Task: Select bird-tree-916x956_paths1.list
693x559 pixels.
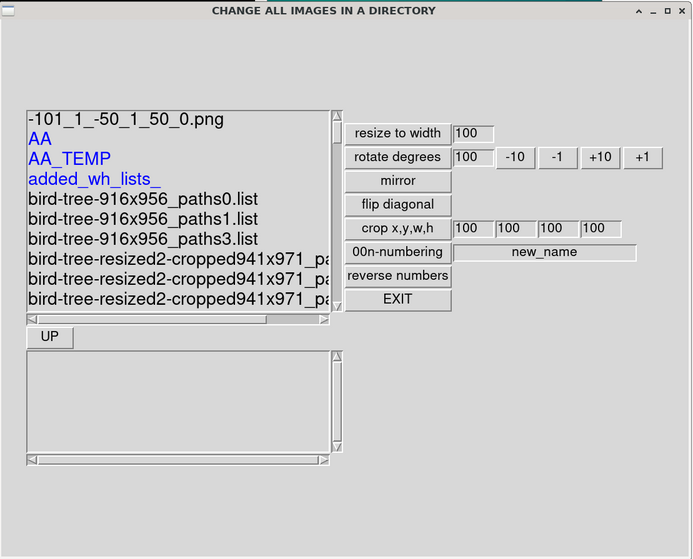Action: pos(179,219)
